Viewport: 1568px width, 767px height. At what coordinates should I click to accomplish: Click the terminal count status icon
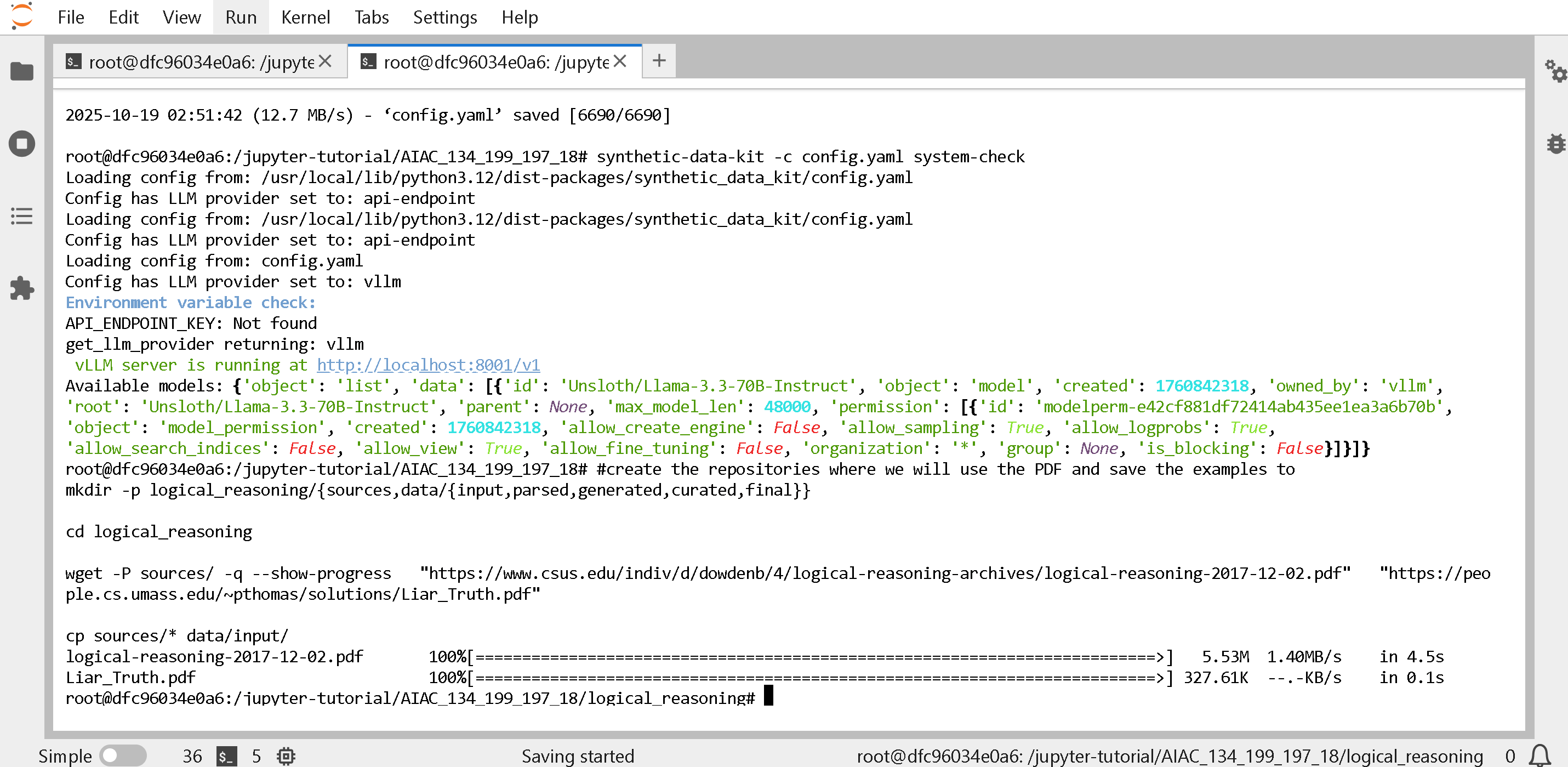tap(226, 756)
